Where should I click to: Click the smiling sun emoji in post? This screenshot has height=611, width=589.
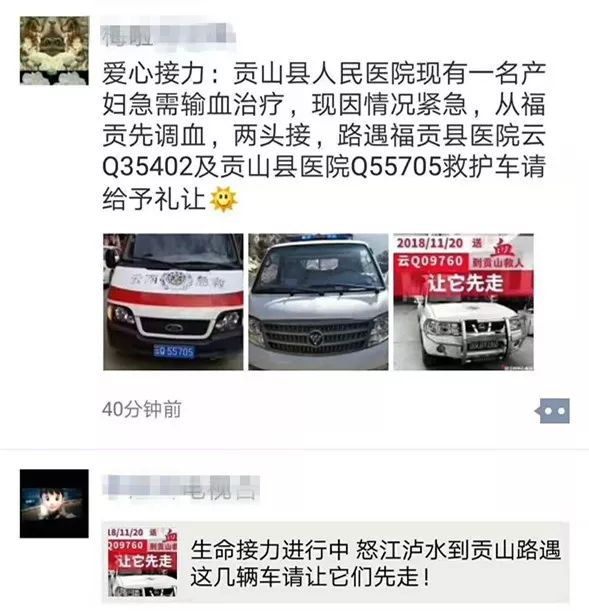point(223,199)
